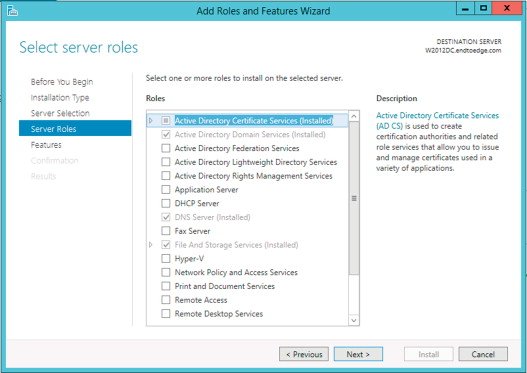Close the wizard with the X button

pos(507,9)
